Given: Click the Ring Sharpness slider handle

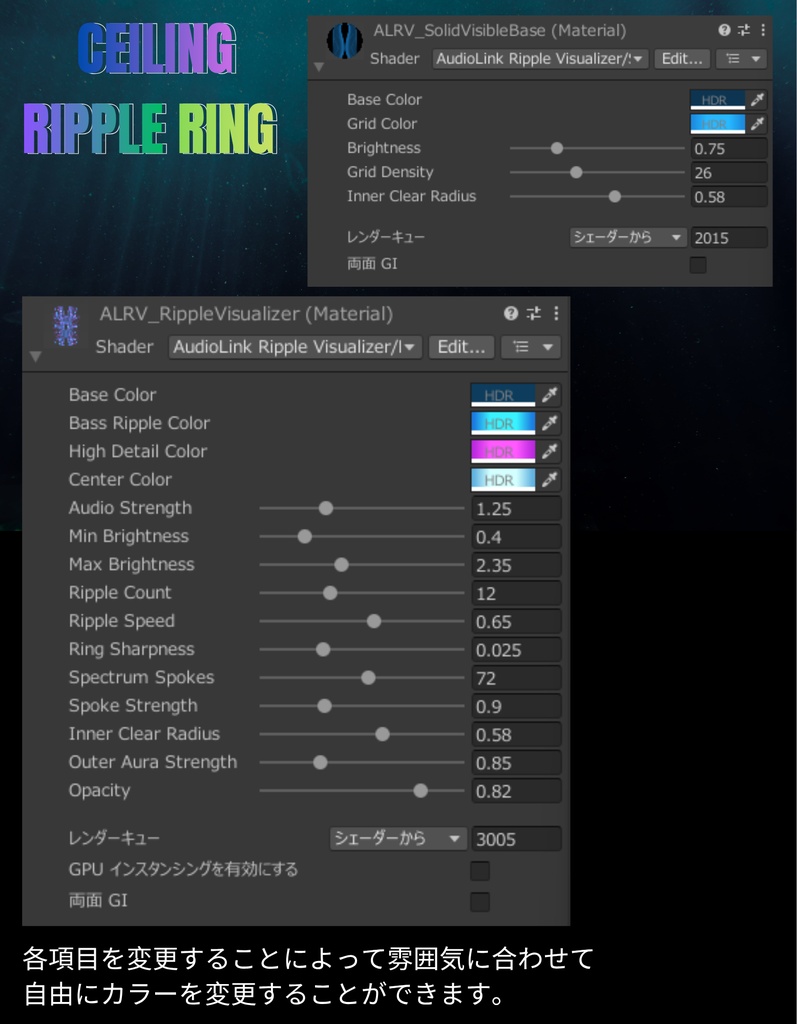Looking at the screenshot, I should [323, 650].
